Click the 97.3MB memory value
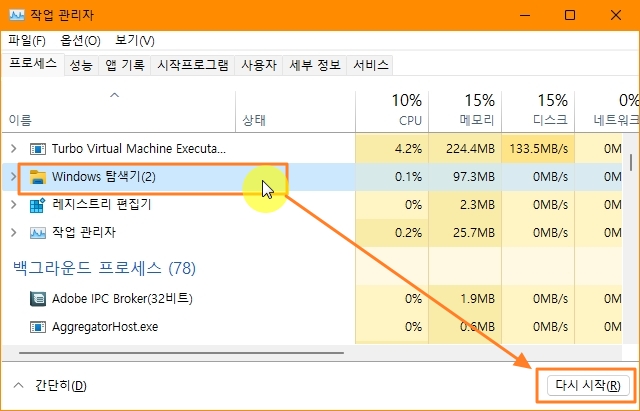Viewport: 640px width, 411px height. click(x=473, y=177)
